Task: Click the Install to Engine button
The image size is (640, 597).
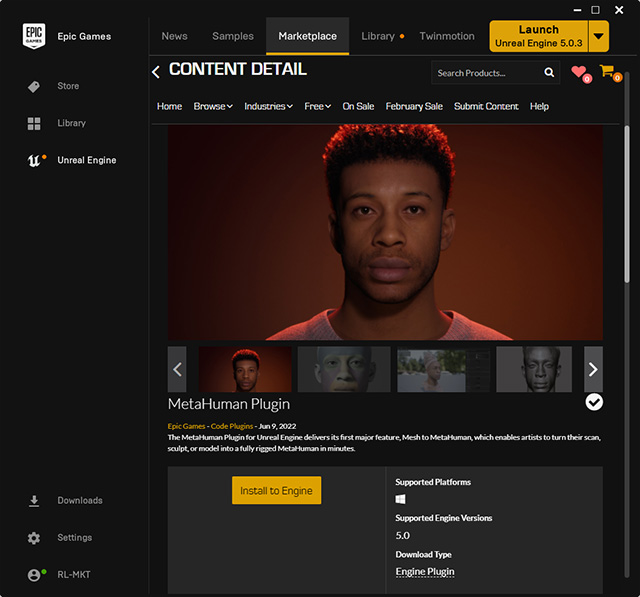Action: point(276,490)
